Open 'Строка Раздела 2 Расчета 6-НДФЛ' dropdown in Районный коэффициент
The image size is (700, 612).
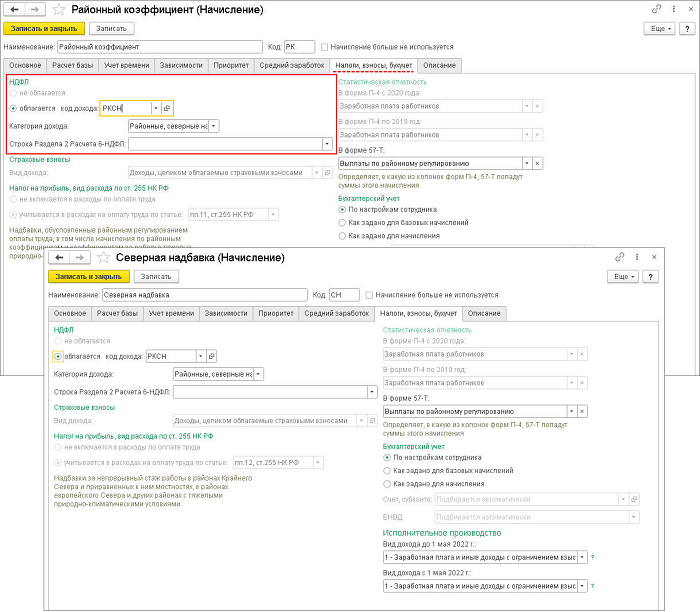pyautogui.click(x=327, y=144)
